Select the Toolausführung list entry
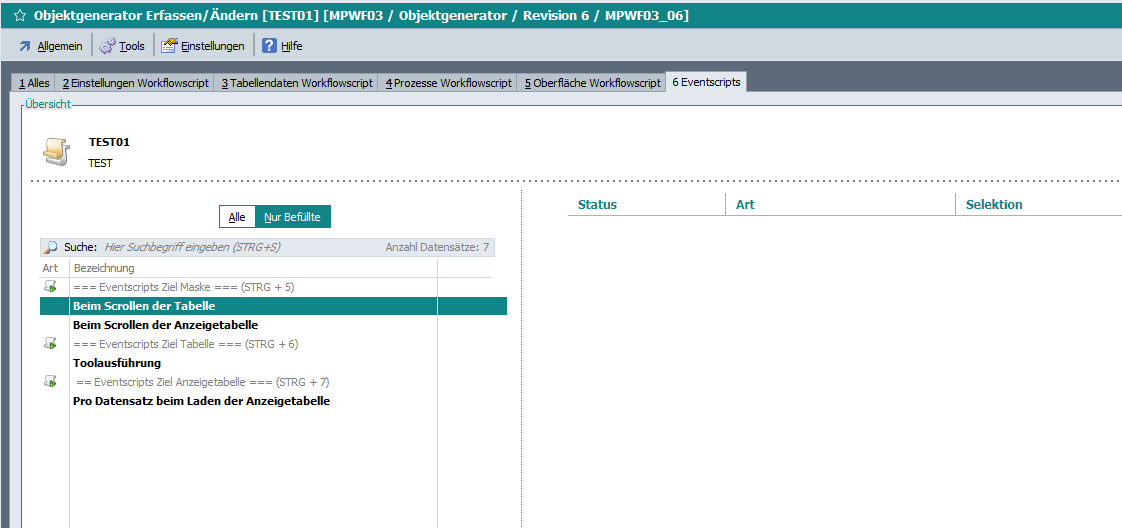 [117, 363]
